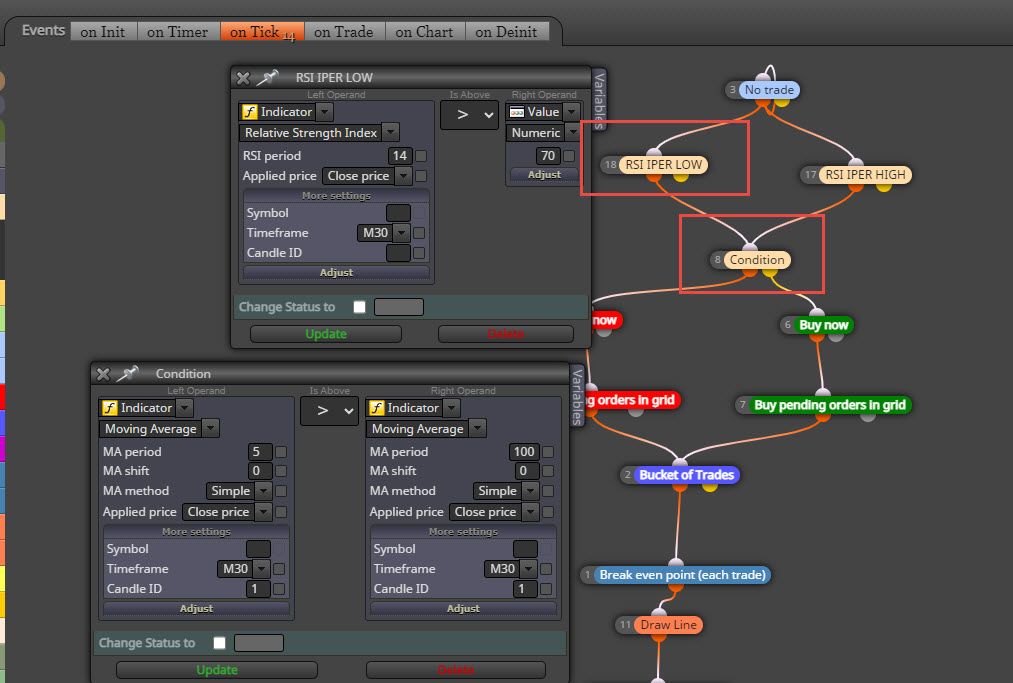Tick the checkbox beside RSI period
Screen dimensions: 1013x683
click(x=421, y=156)
